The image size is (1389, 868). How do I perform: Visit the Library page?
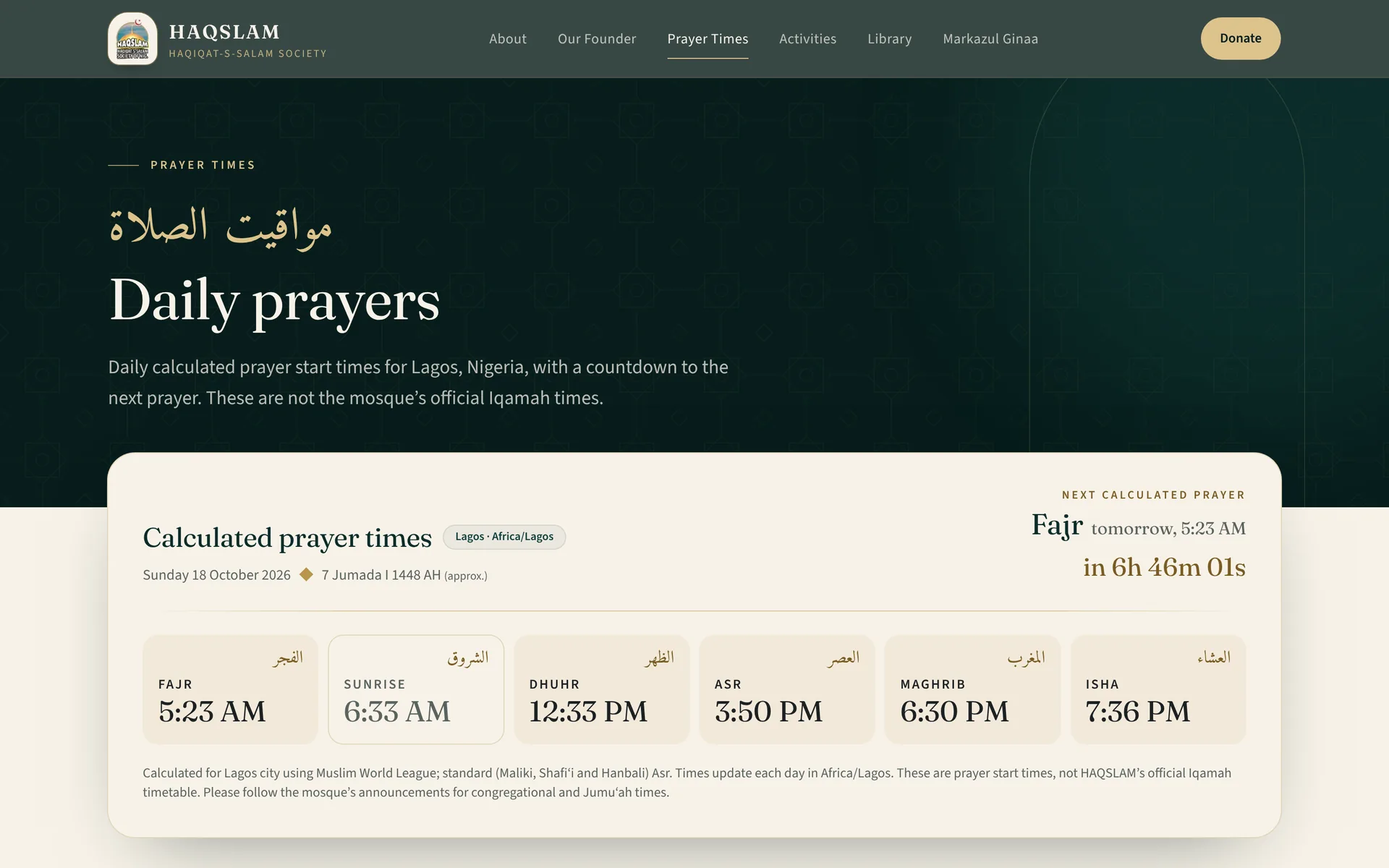[890, 39]
